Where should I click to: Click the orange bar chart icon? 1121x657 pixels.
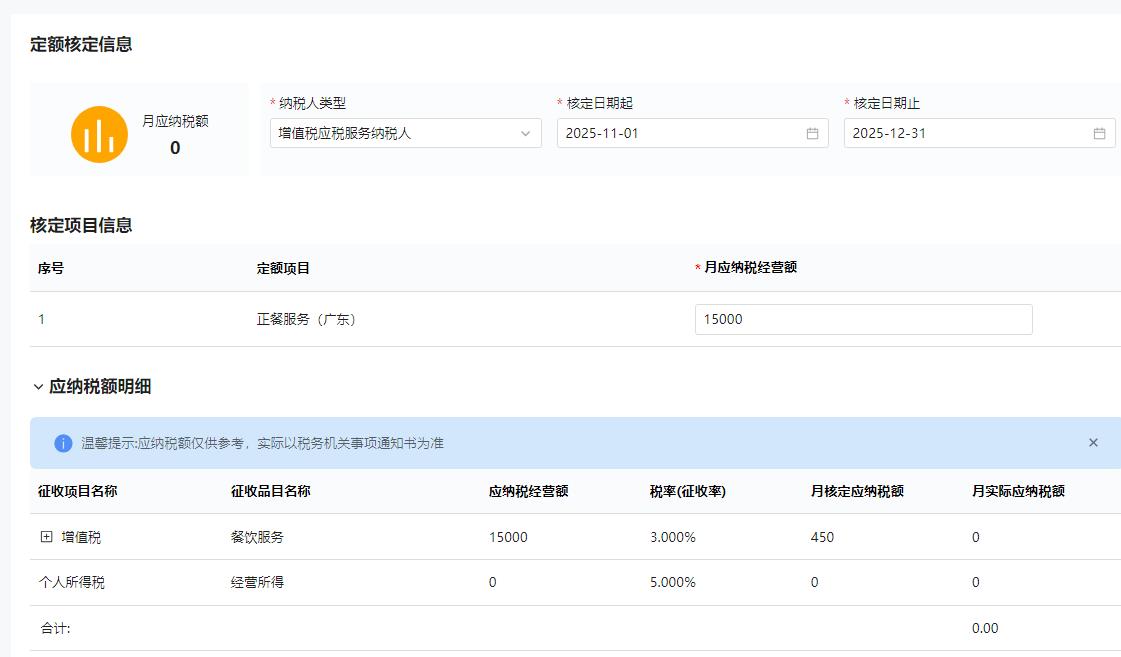99,134
